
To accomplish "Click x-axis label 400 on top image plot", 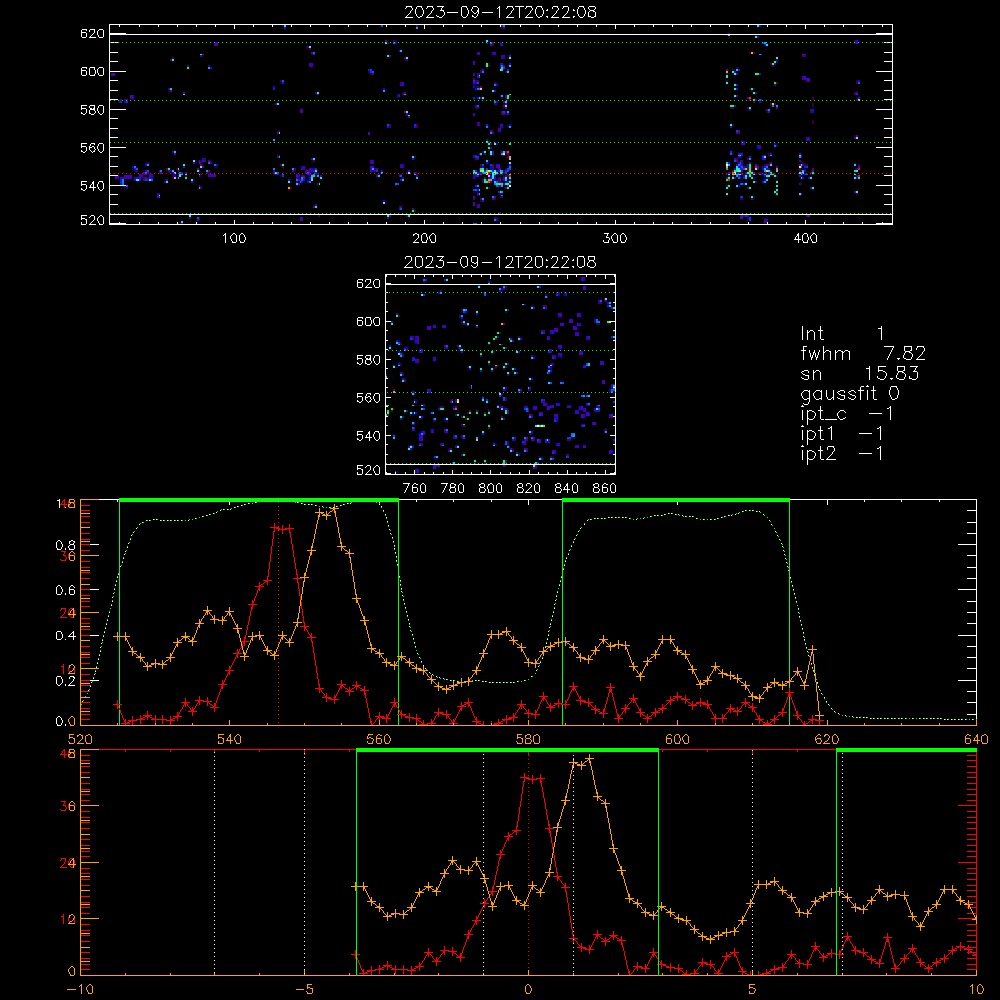I will 805,239.
